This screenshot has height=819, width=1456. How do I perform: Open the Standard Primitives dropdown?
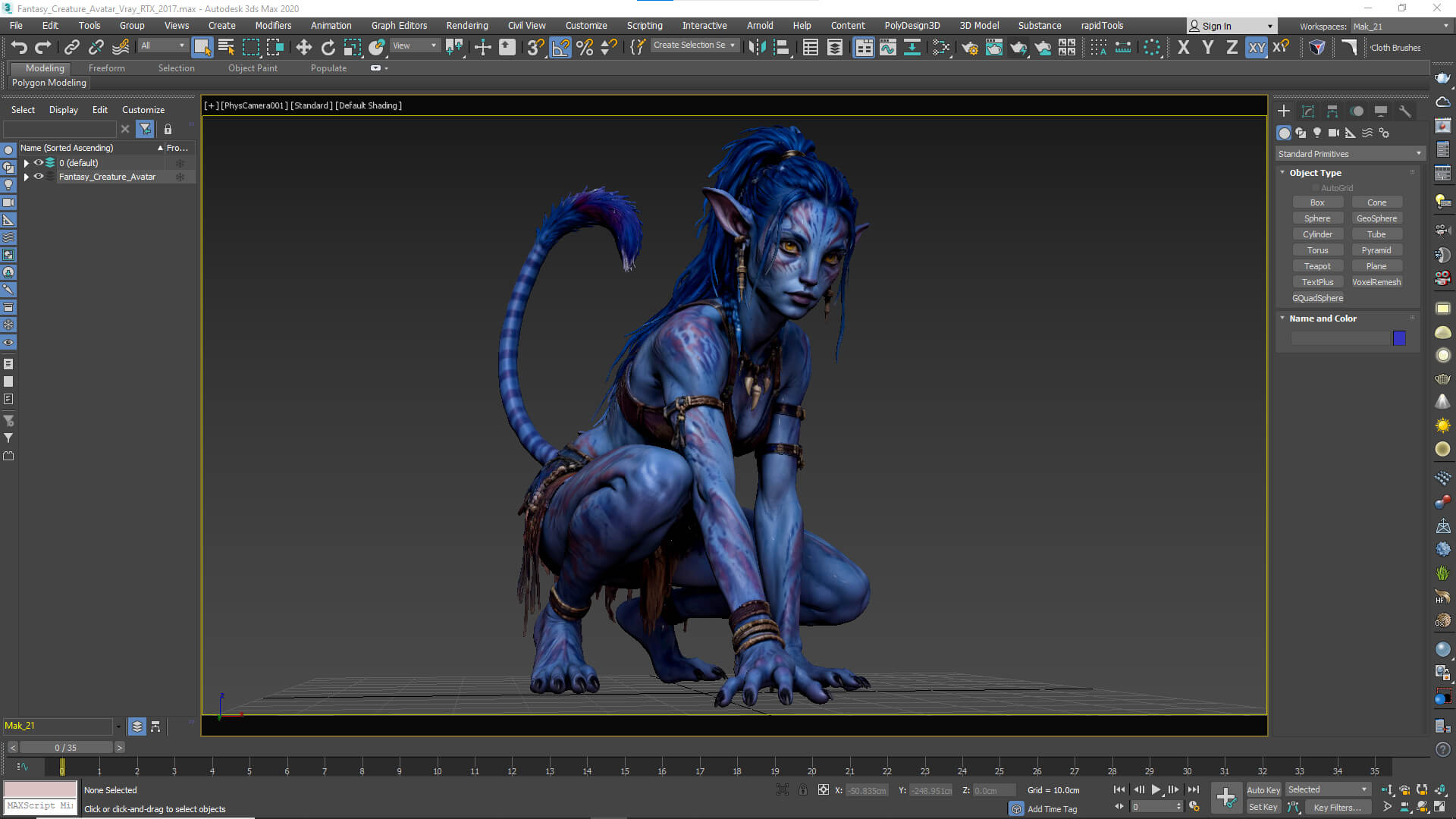pos(1350,153)
